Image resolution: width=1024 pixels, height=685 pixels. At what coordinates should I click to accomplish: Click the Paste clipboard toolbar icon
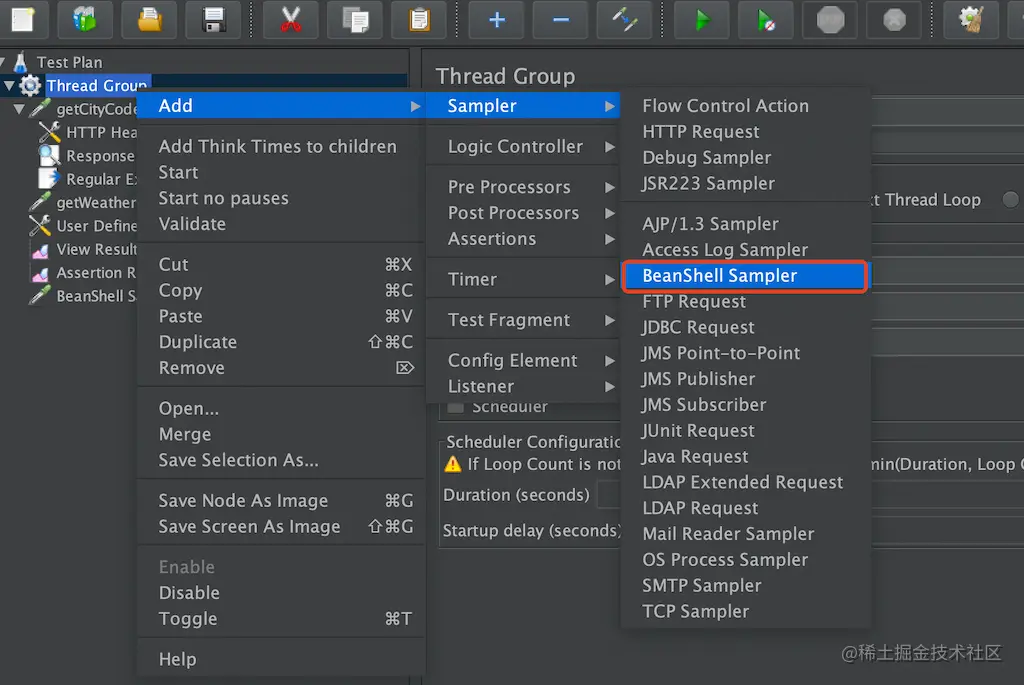coord(419,19)
